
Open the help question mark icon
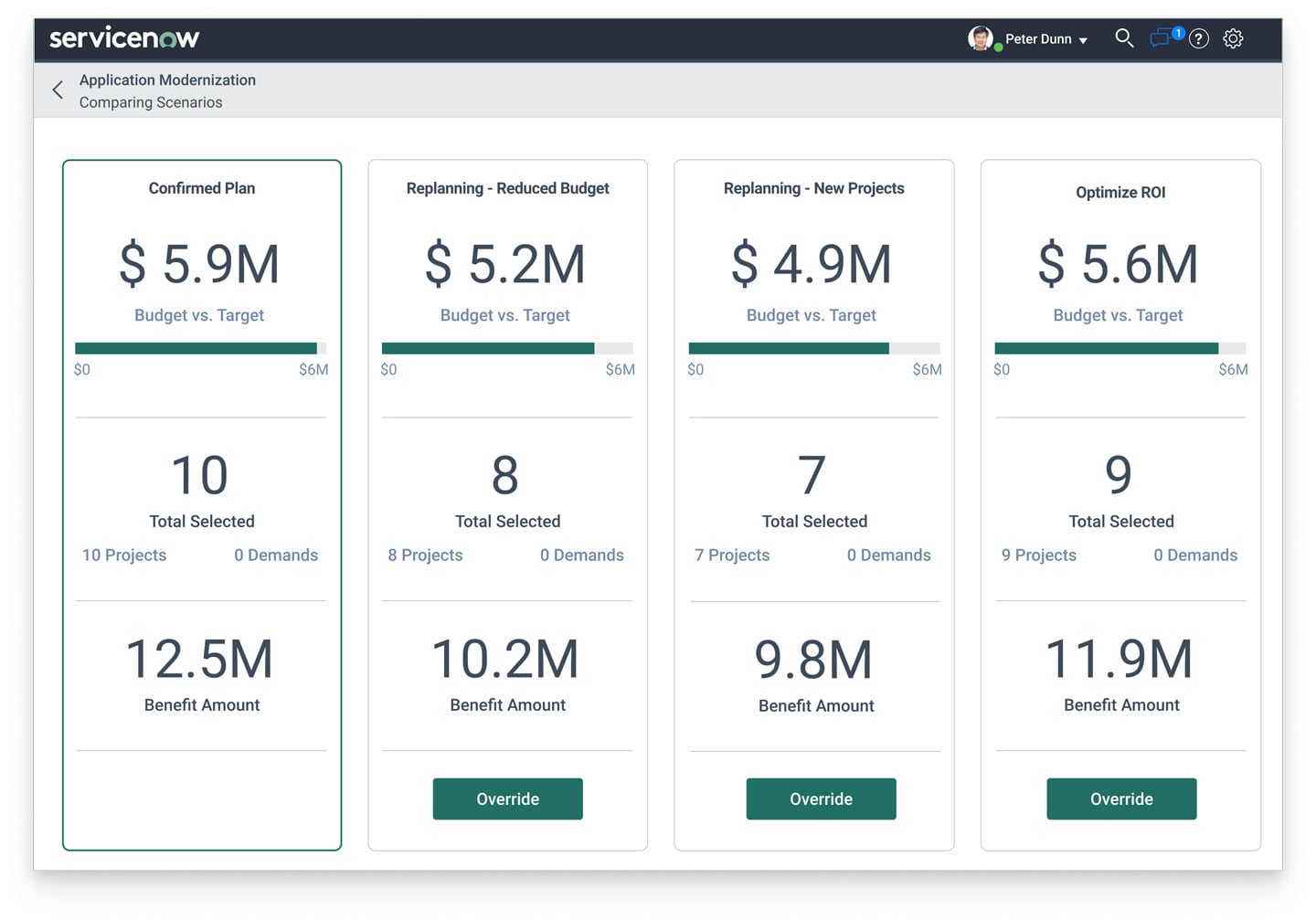point(1199,38)
